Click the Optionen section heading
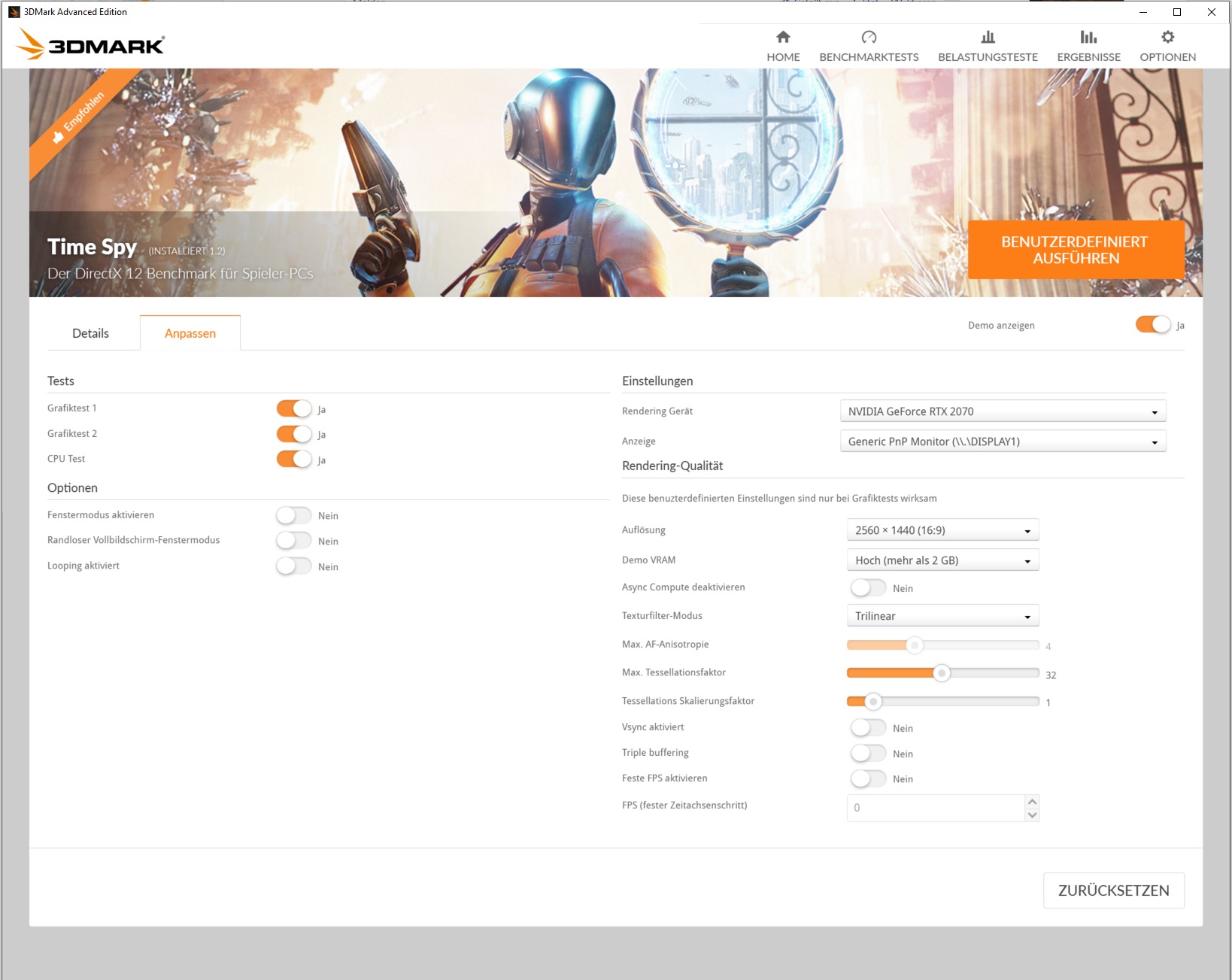This screenshot has width=1232, height=980. point(72,487)
